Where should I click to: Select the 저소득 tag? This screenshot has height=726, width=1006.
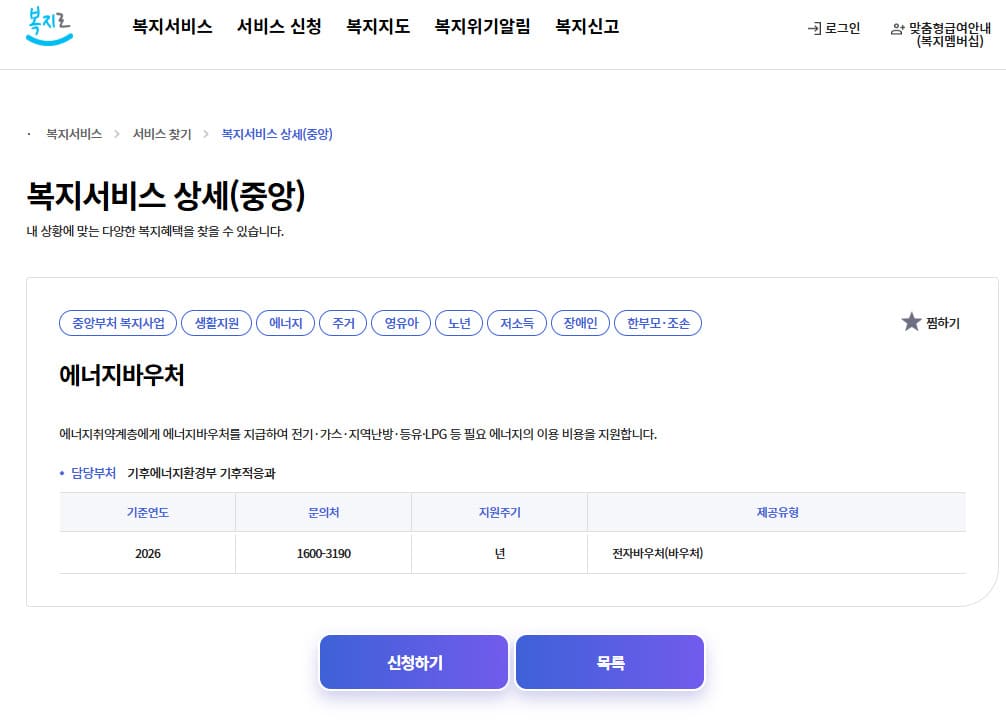click(x=517, y=323)
